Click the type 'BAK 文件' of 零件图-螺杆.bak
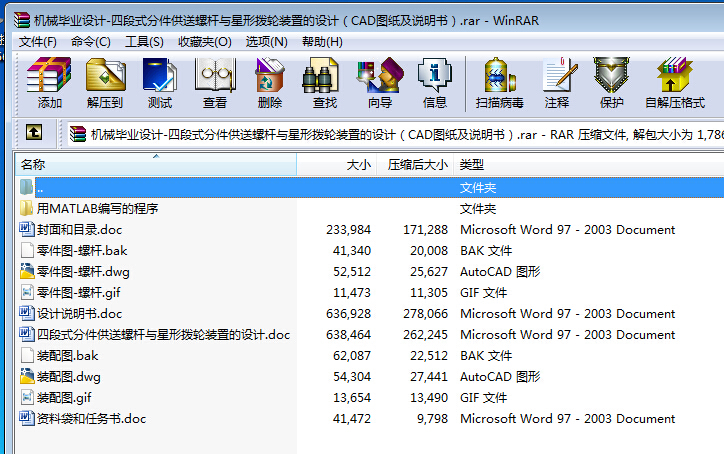 [x=486, y=250]
